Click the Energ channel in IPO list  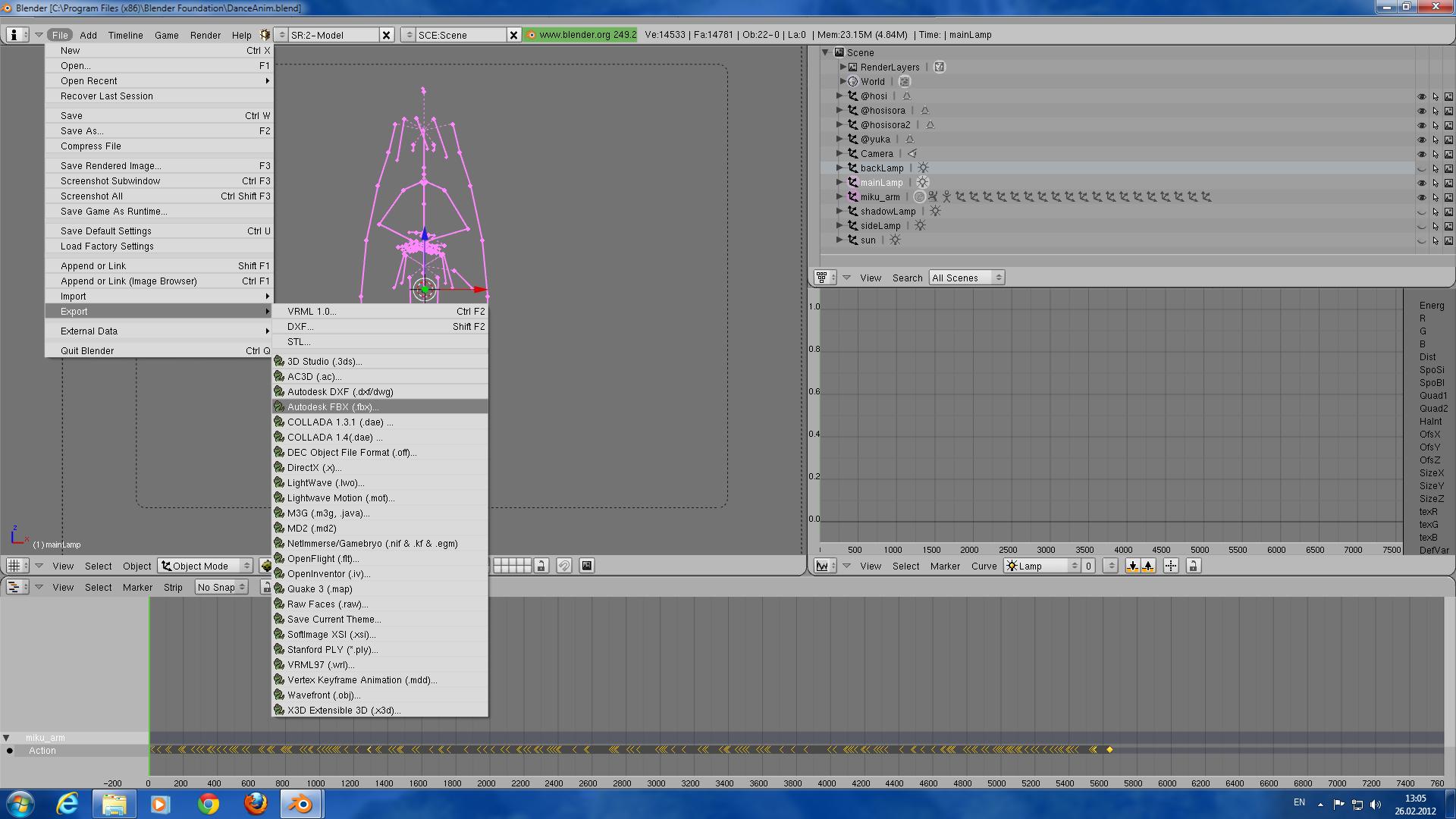point(1432,306)
